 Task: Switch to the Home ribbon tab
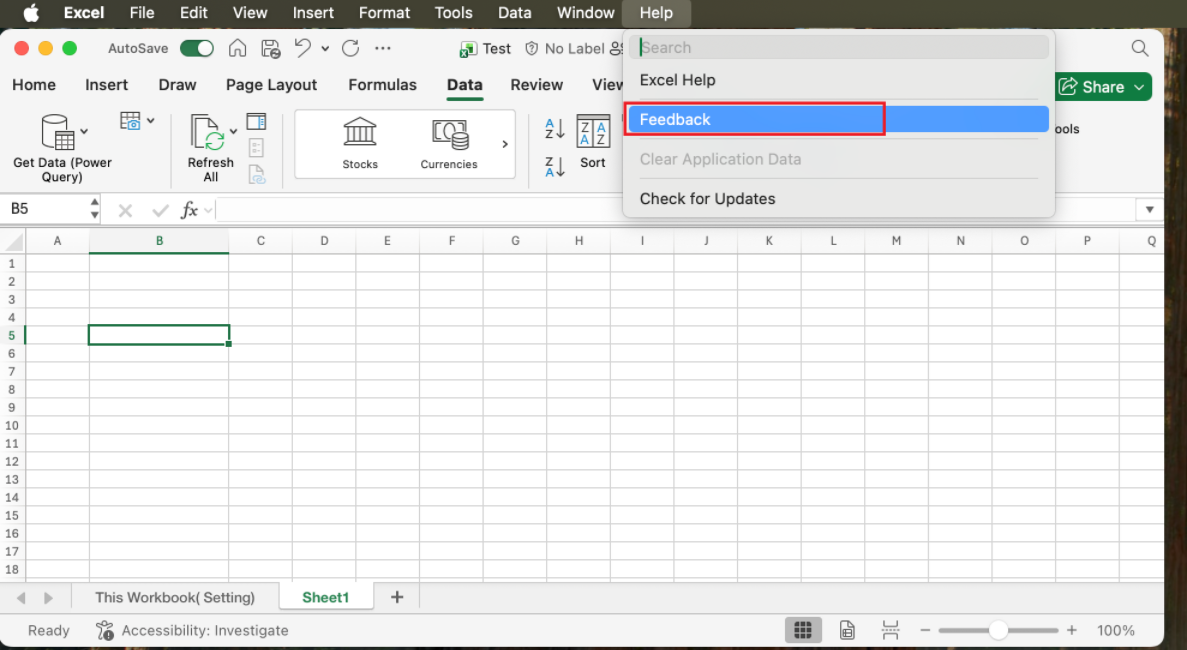click(34, 85)
